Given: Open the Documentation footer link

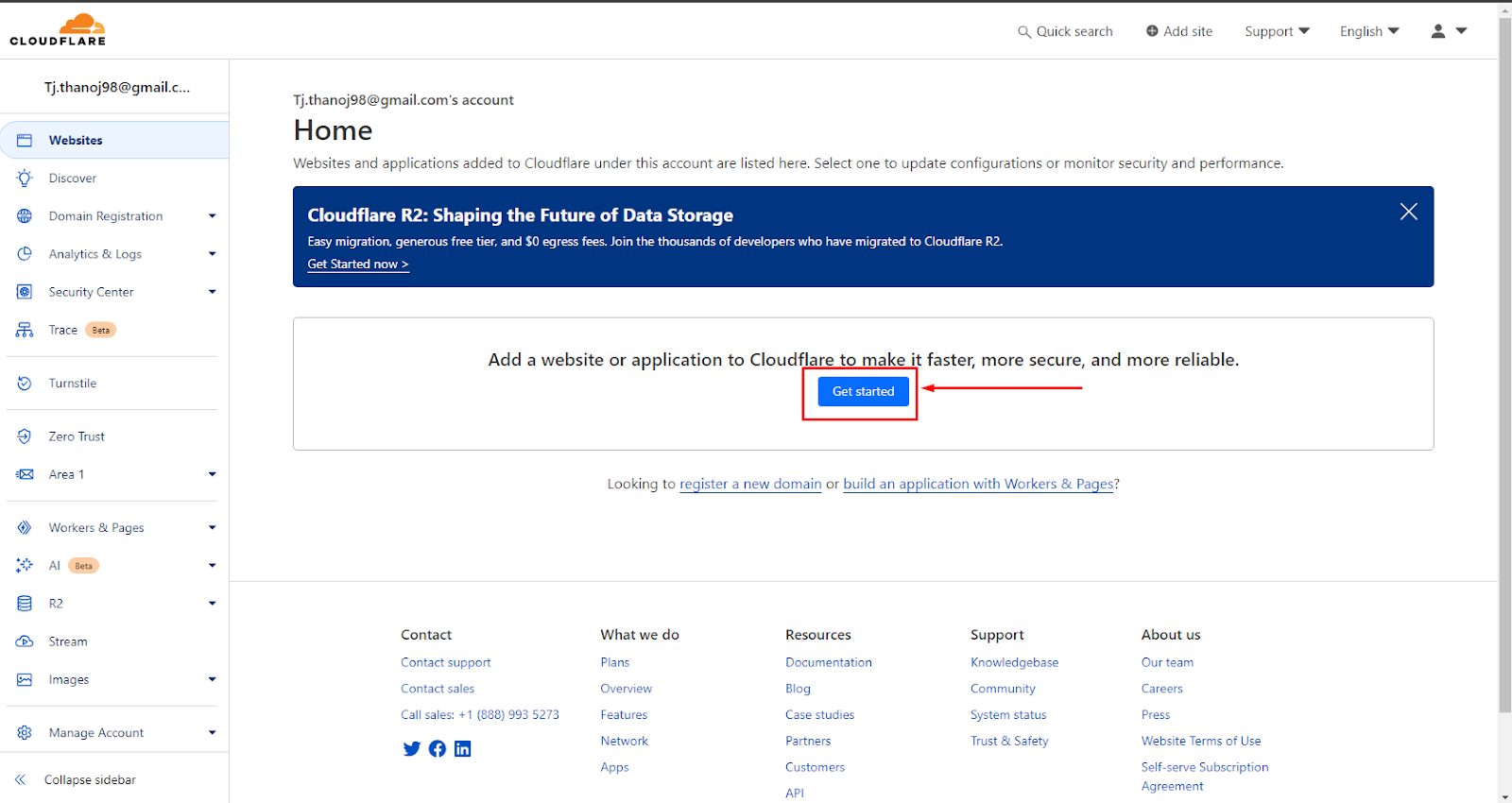Looking at the screenshot, I should pyautogui.click(x=829, y=663).
